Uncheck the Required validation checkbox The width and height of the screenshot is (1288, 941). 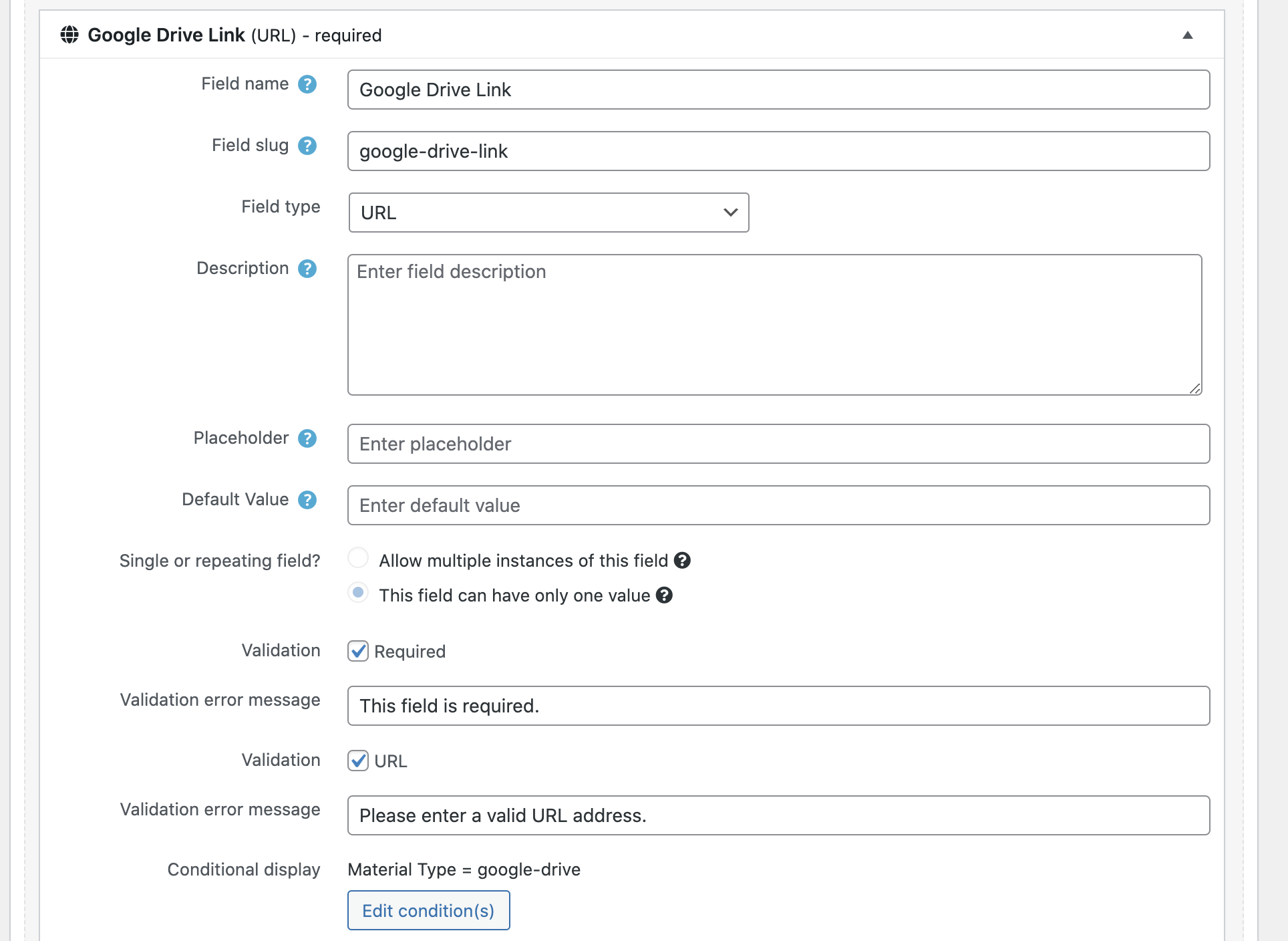click(x=358, y=651)
